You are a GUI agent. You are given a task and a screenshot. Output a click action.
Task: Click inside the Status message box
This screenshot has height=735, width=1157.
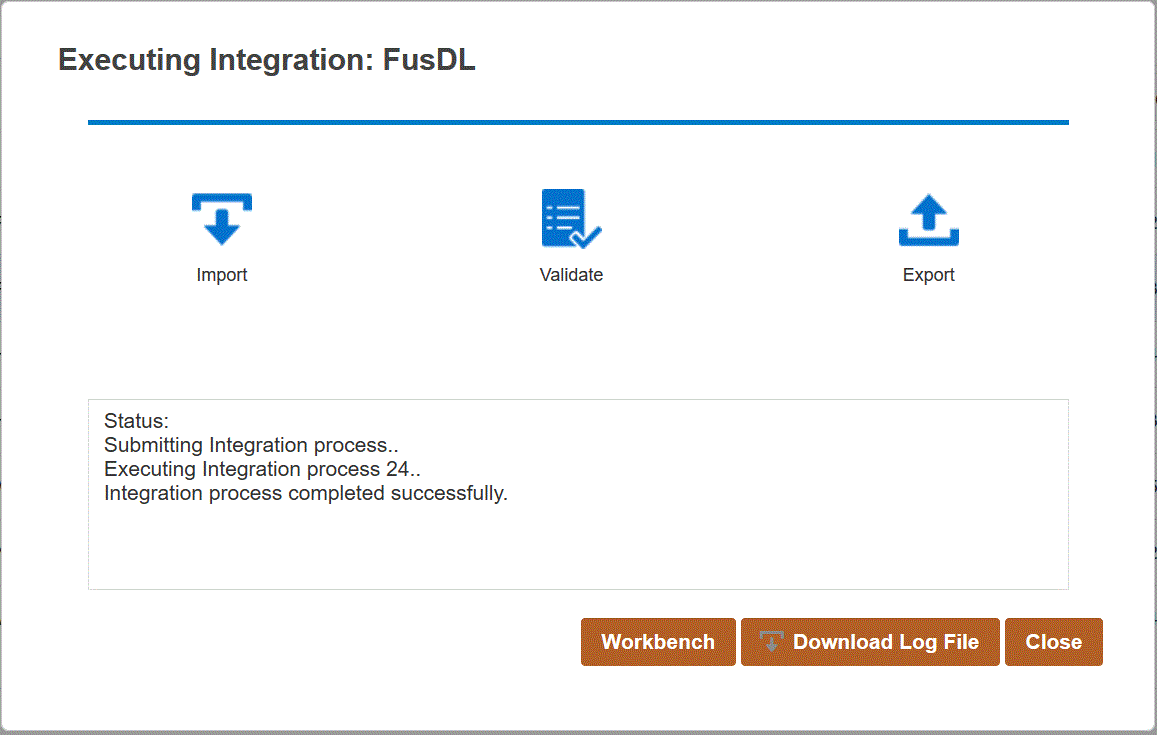point(578,493)
